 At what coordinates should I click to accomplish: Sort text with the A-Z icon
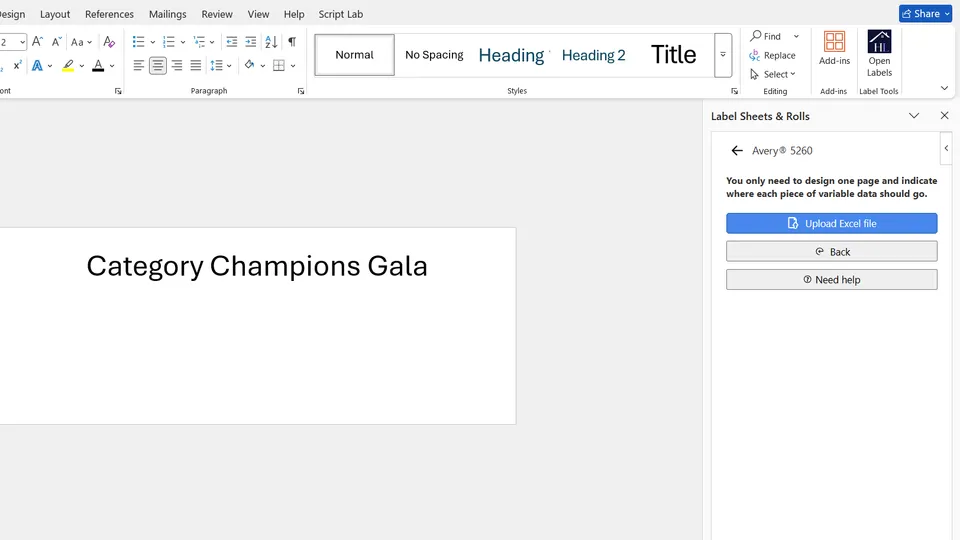[x=271, y=42]
